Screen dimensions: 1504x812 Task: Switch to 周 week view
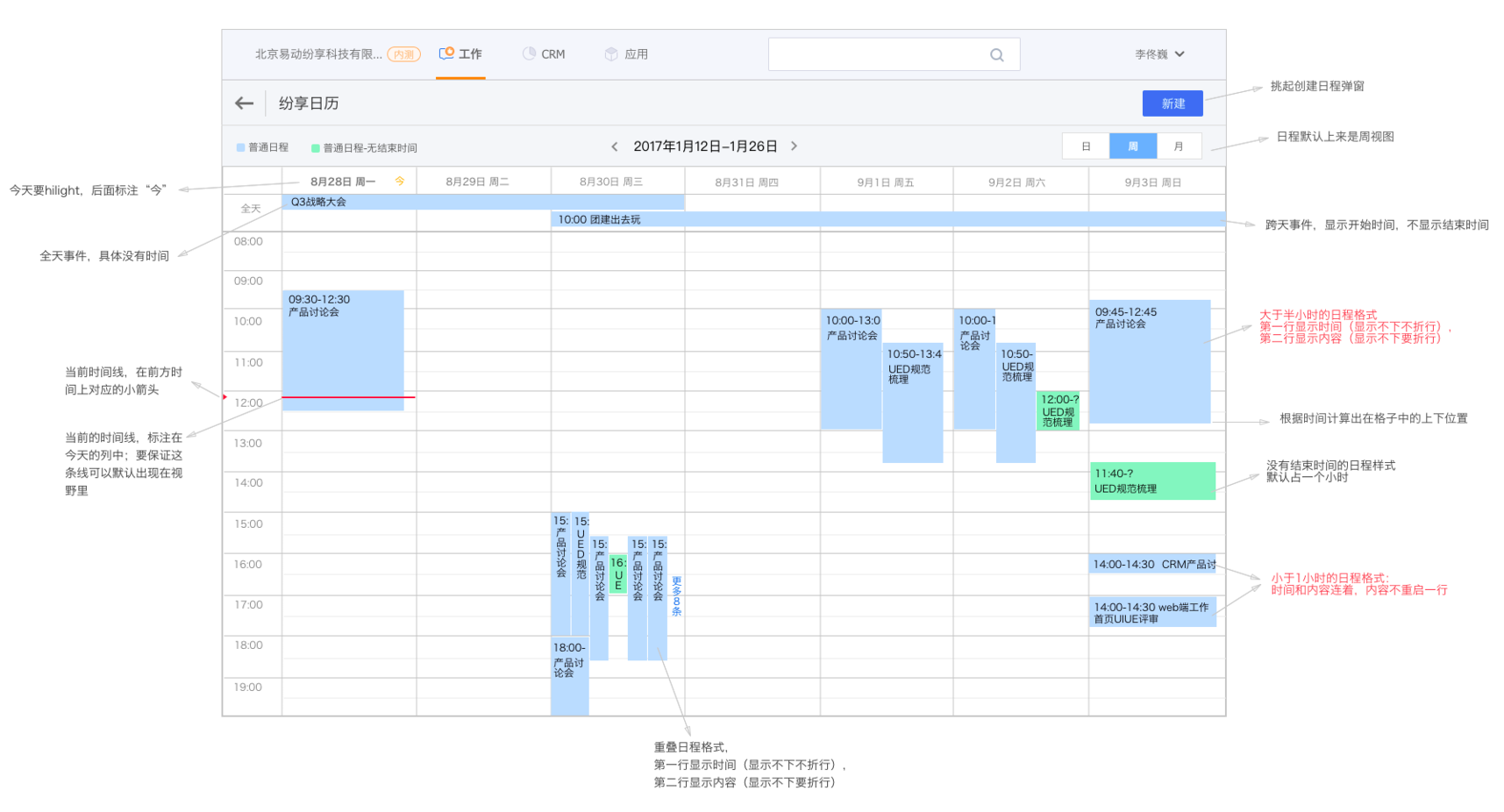point(1133,146)
